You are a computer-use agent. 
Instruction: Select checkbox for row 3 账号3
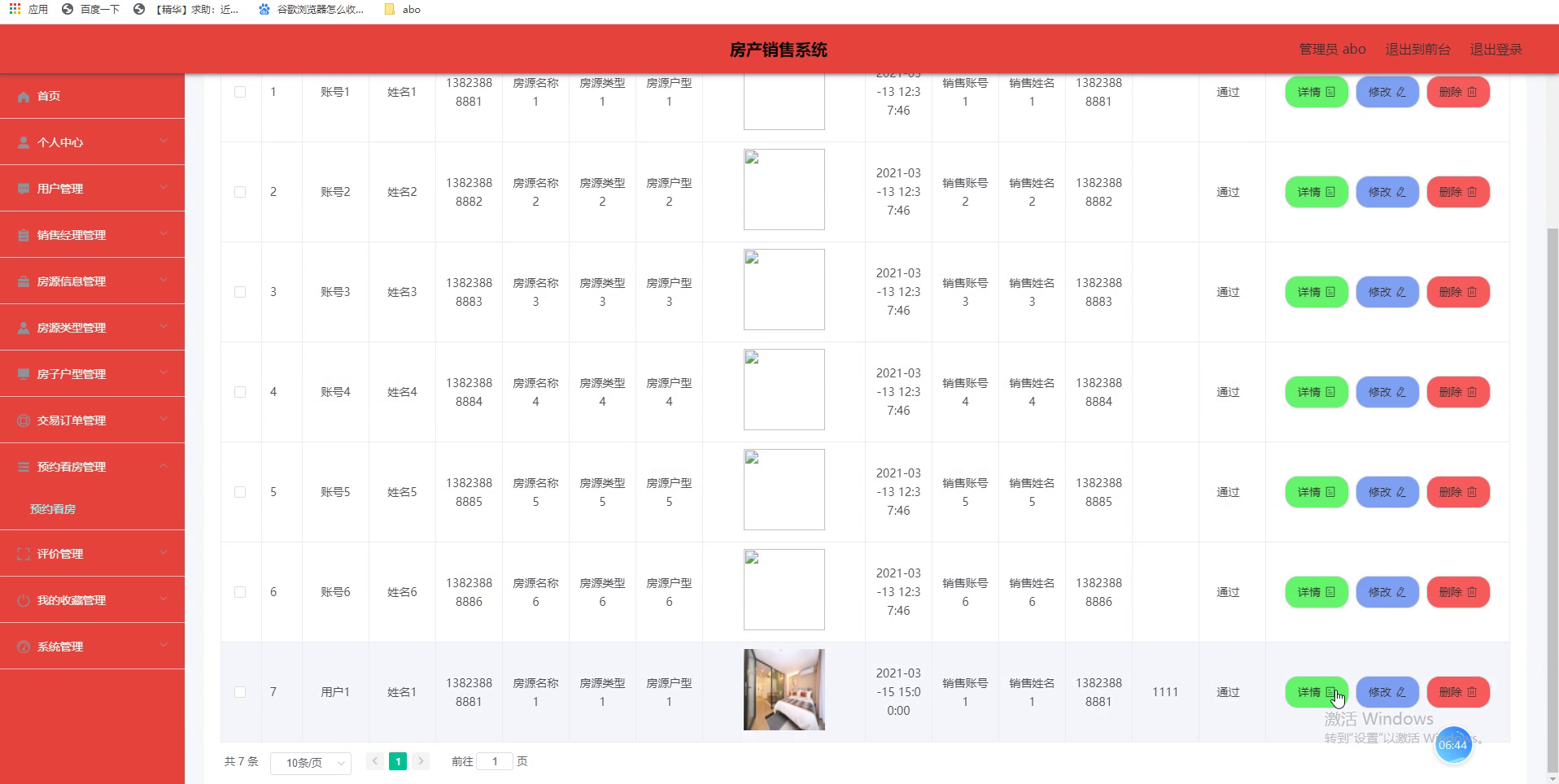pyautogui.click(x=240, y=292)
